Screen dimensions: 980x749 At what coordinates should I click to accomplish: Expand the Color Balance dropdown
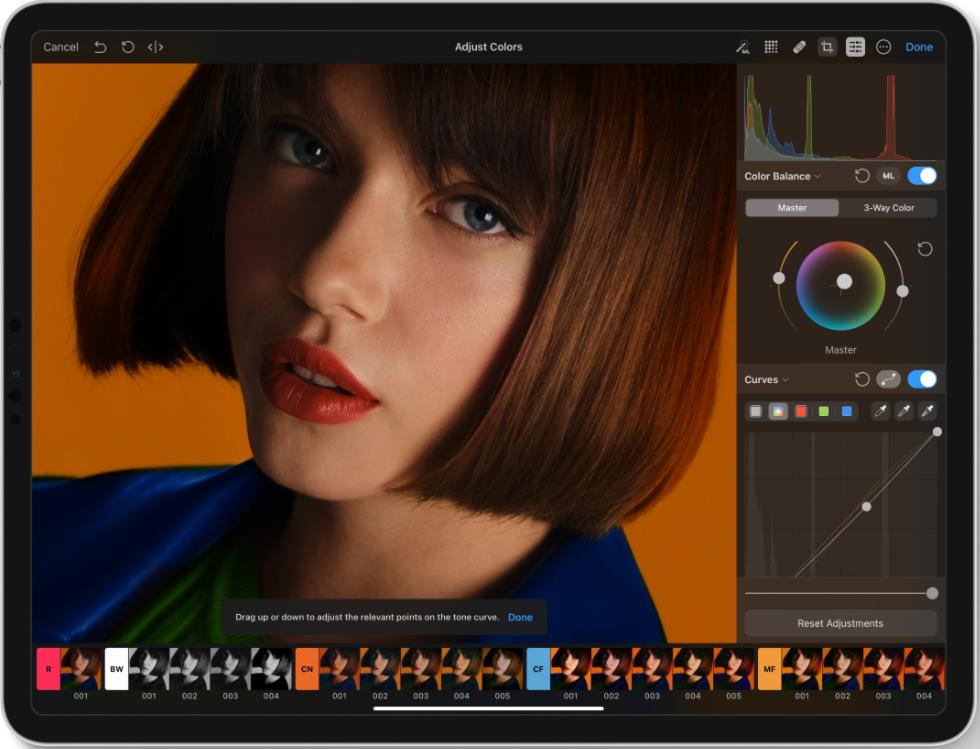(x=782, y=176)
